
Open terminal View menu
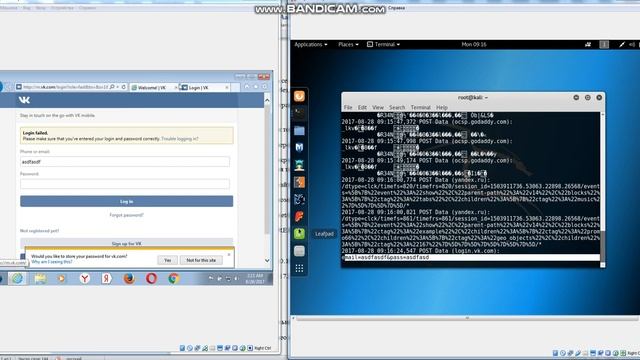[378, 107]
